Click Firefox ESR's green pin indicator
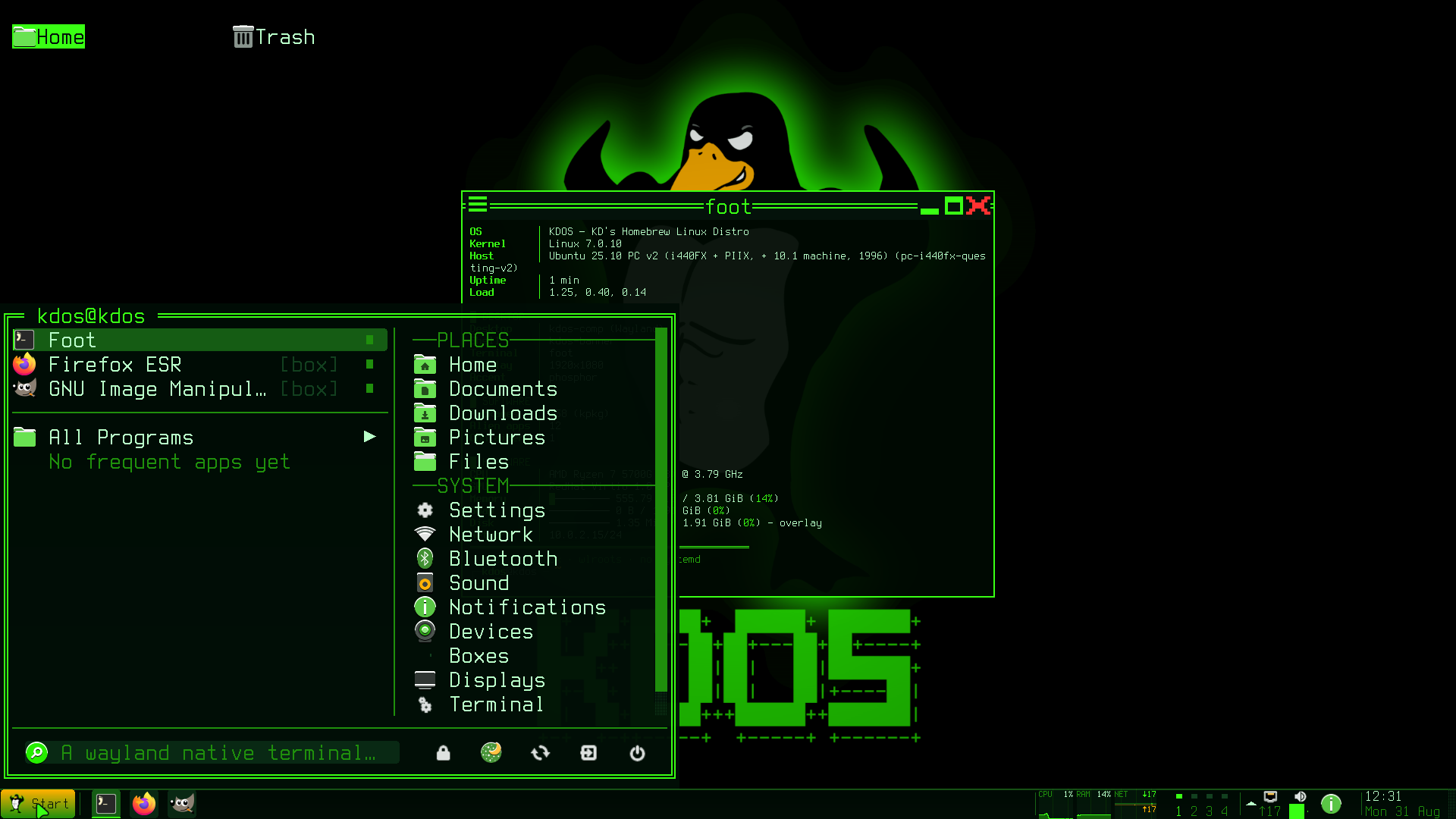1456x819 pixels. 369,364
